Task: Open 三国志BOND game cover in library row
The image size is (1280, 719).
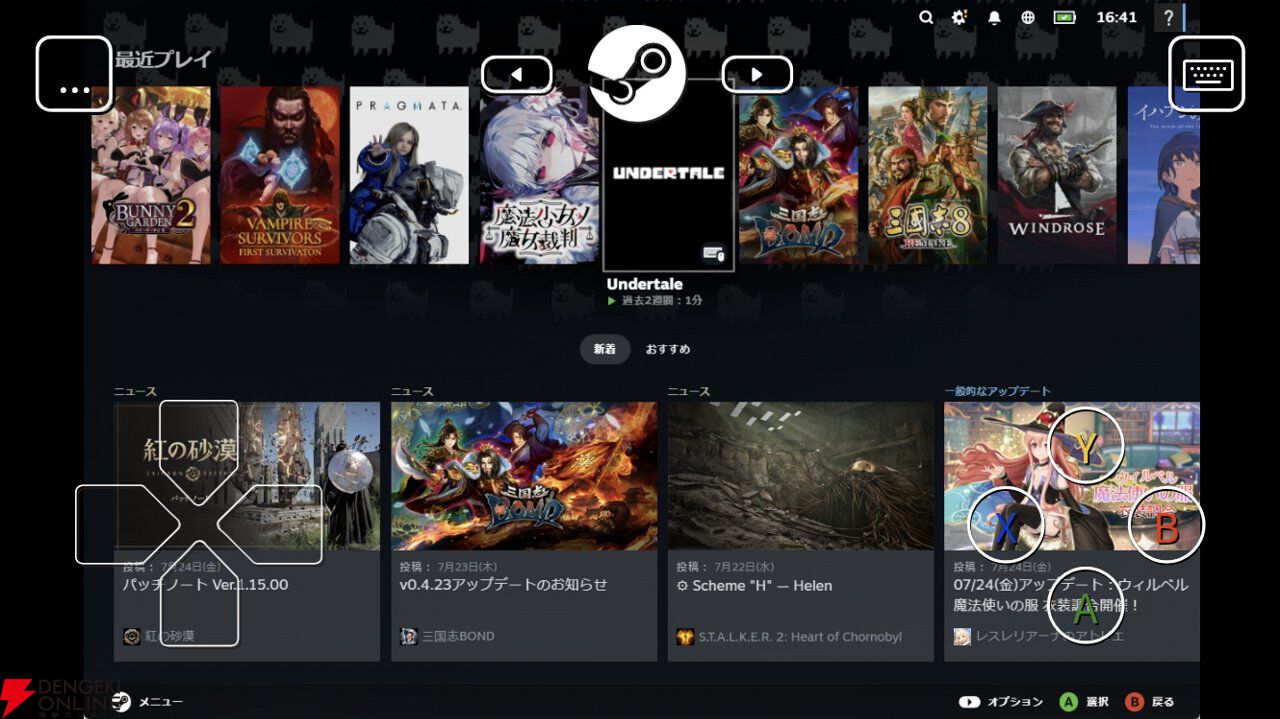Action: 798,175
